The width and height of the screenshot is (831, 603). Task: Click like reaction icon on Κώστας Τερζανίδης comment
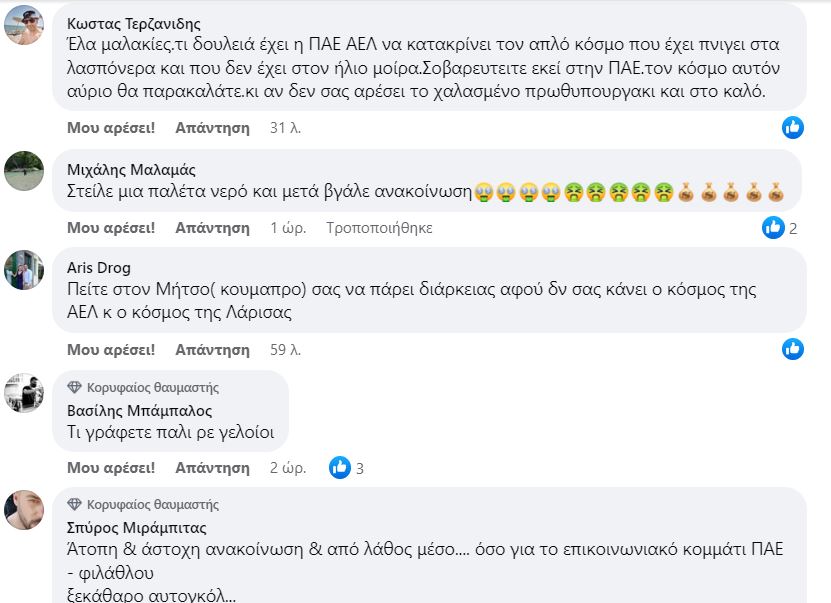tap(792, 127)
